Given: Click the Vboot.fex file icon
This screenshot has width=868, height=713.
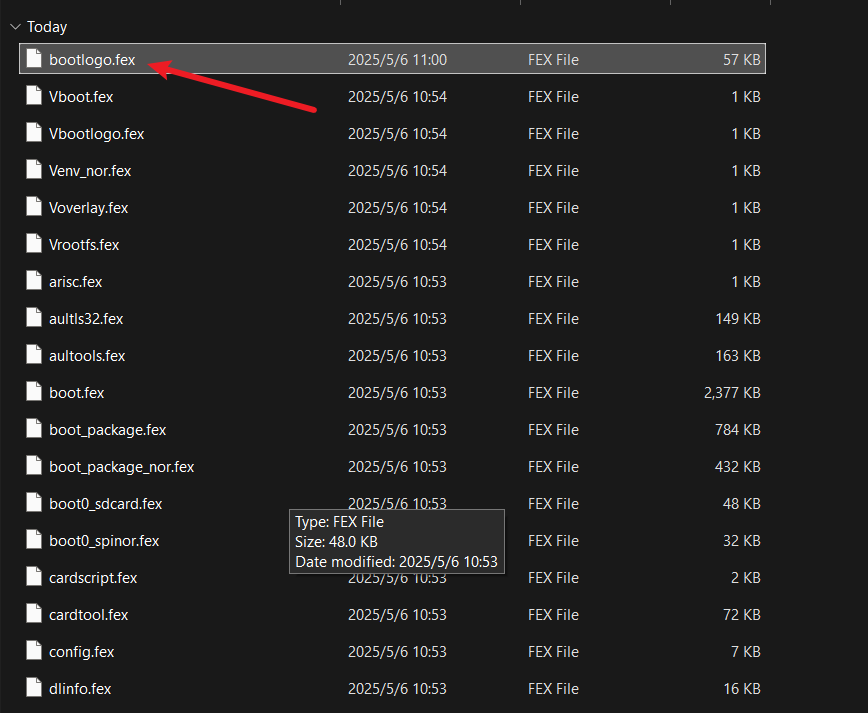Looking at the screenshot, I should tap(34, 97).
